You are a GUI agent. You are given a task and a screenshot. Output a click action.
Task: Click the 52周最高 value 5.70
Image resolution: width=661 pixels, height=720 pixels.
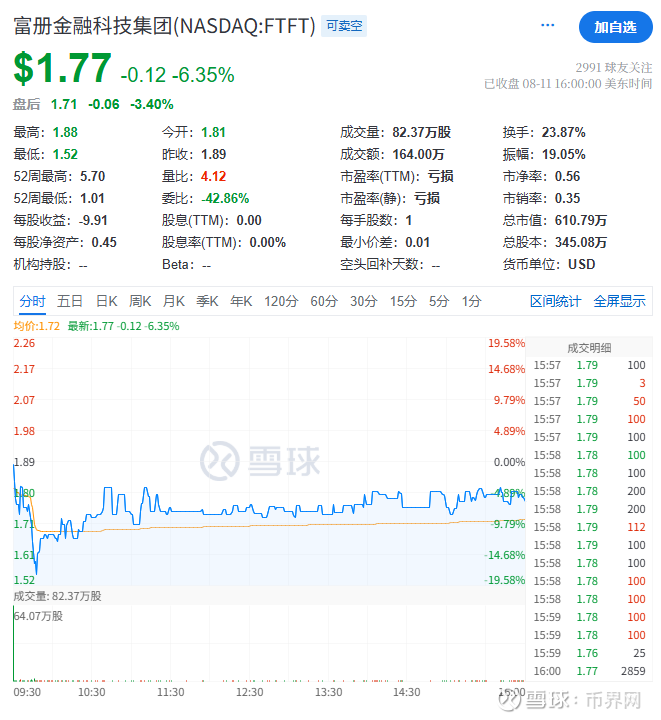(92, 176)
